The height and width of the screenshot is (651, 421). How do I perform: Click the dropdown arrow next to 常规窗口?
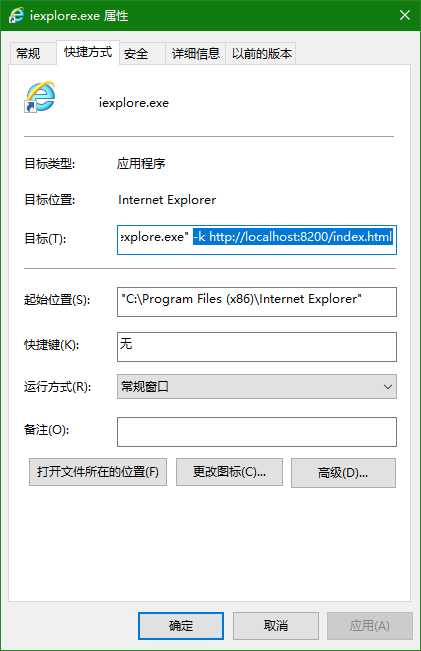pyautogui.click(x=388, y=387)
